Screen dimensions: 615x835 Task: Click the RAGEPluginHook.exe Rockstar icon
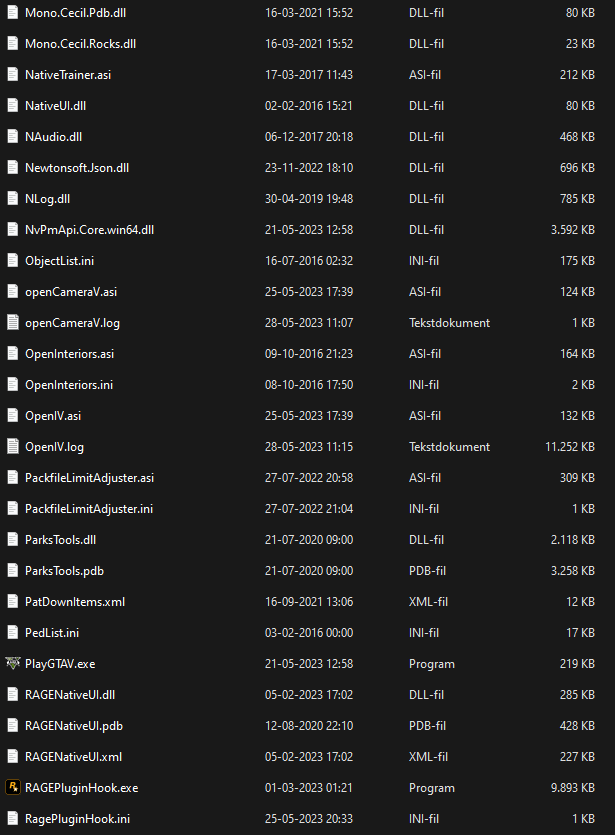point(13,788)
